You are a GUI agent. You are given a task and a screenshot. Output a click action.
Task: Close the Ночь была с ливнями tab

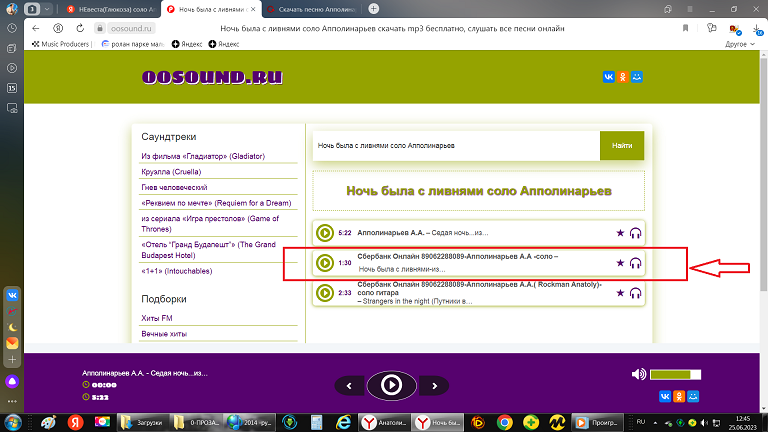(x=253, y=9)
